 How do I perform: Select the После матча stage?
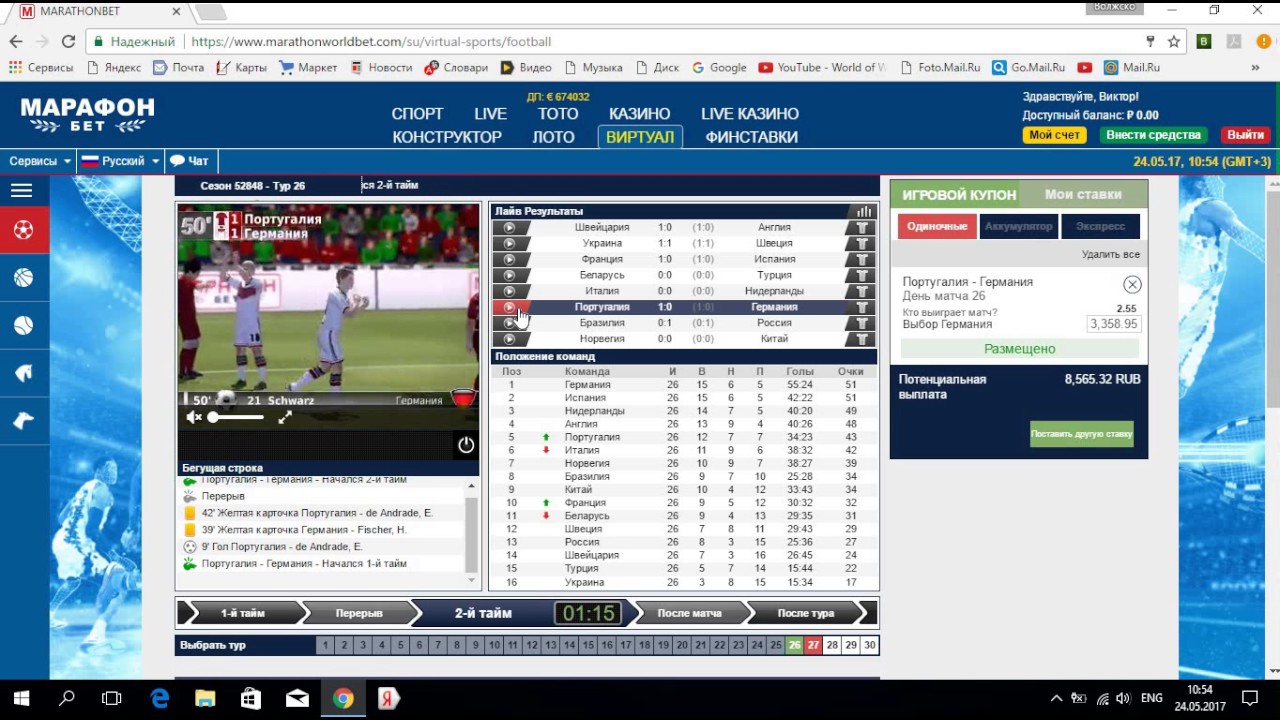[x=689, y=613]
